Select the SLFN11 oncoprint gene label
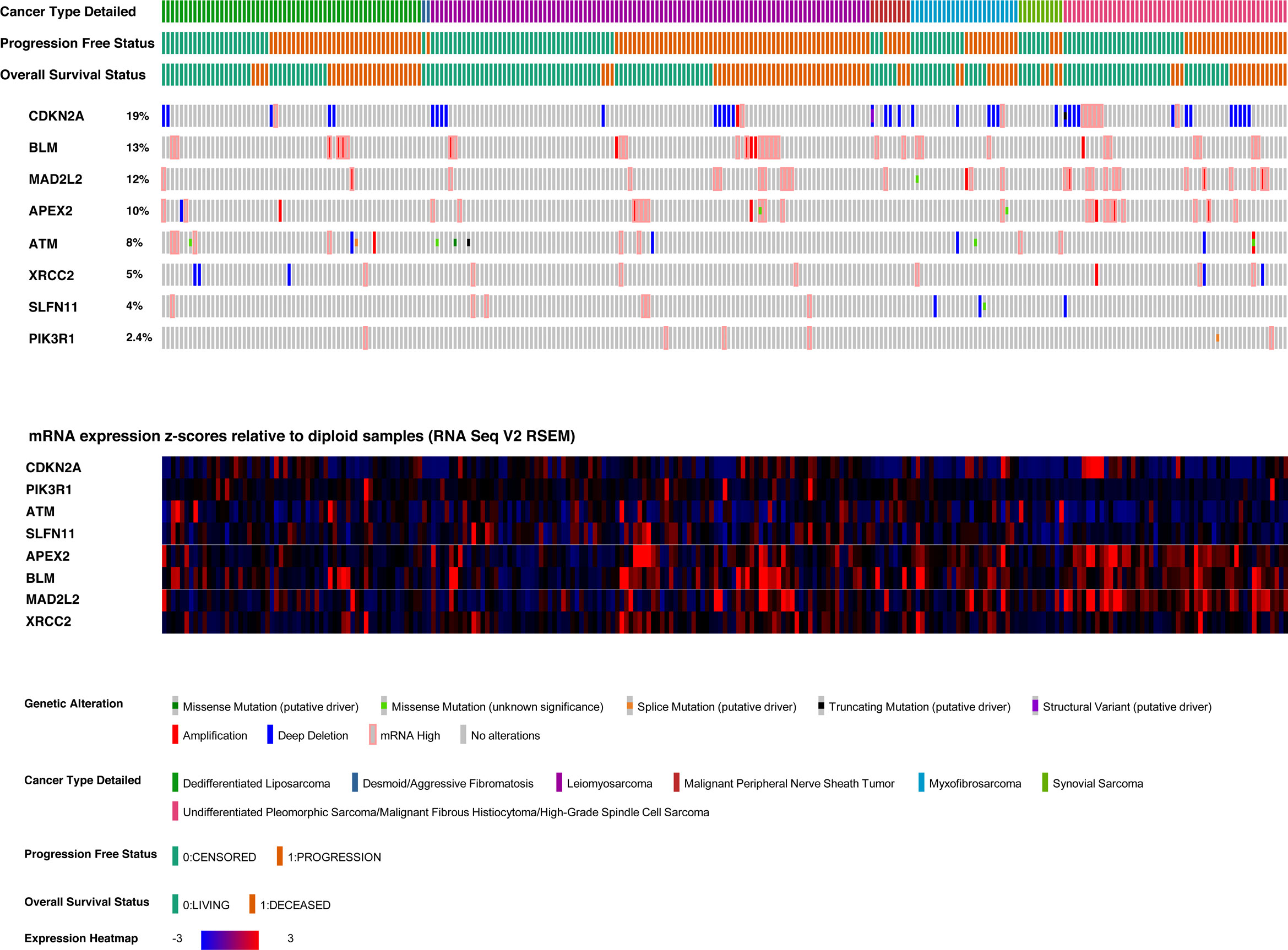 point(53,307)
